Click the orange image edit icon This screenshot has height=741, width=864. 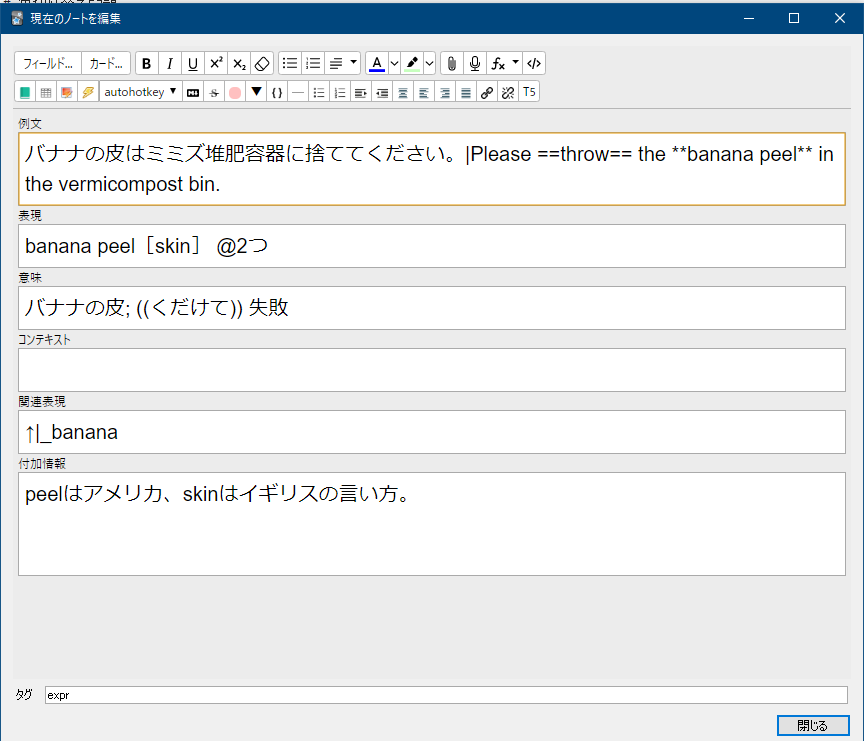(67, 92)
